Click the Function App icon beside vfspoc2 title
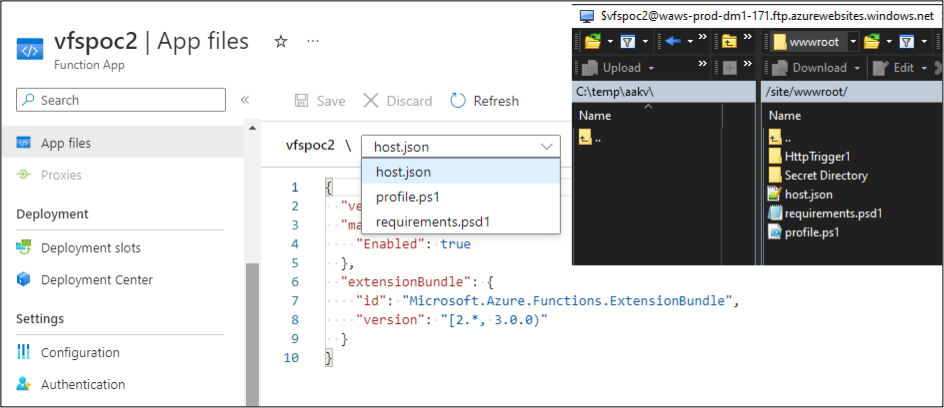This screenshot has height=408, width=944. [29, 51]
